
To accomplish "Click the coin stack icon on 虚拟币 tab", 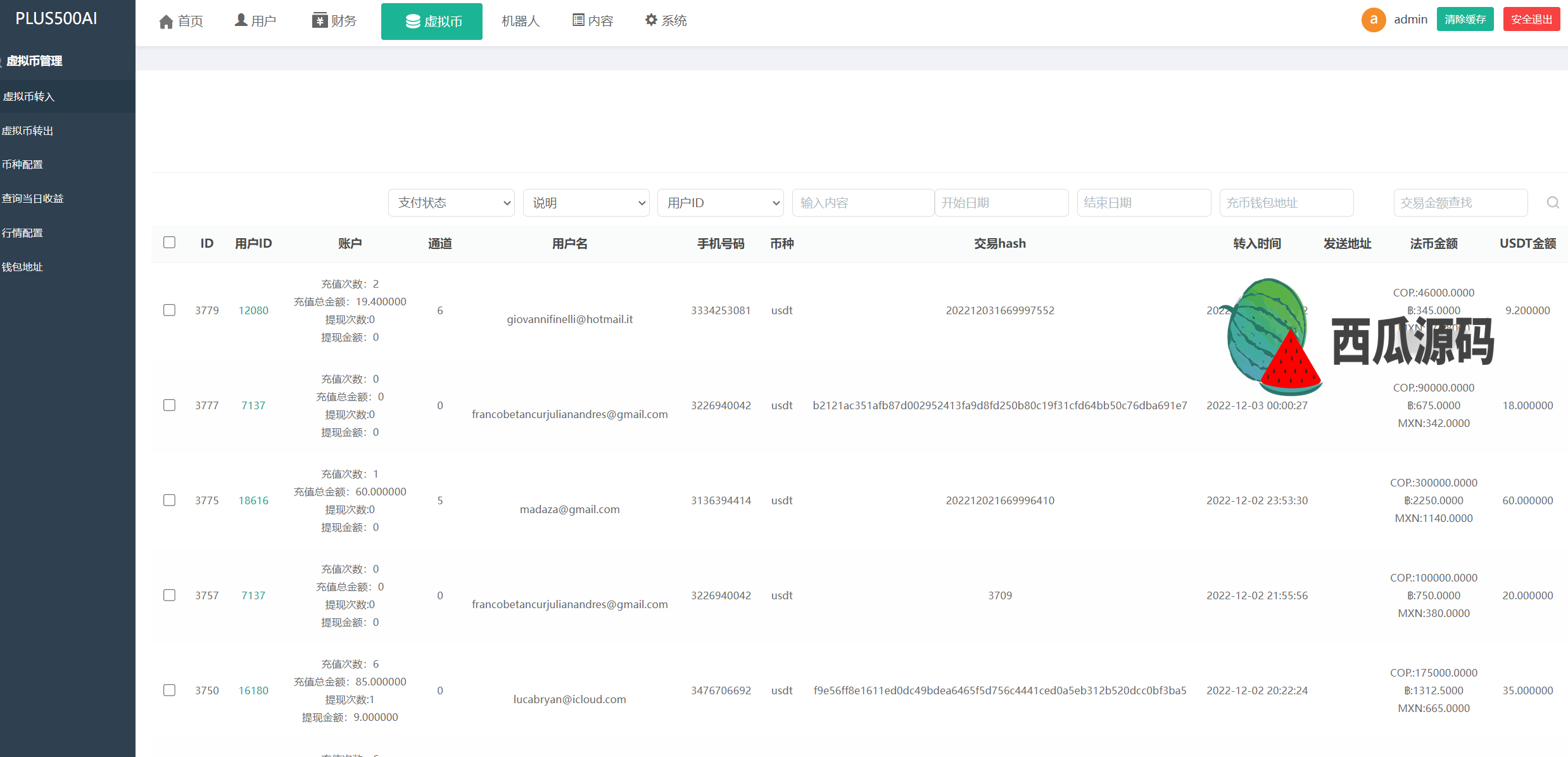I will pyautogui.click(x=413, y=22).
